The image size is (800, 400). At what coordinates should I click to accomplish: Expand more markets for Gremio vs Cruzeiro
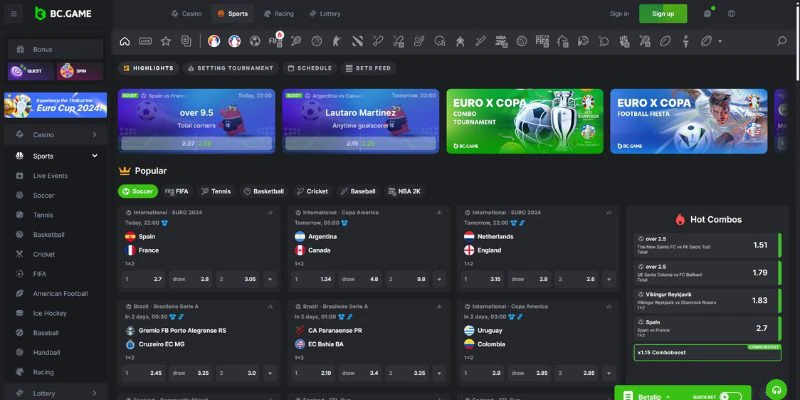(270, 373)
